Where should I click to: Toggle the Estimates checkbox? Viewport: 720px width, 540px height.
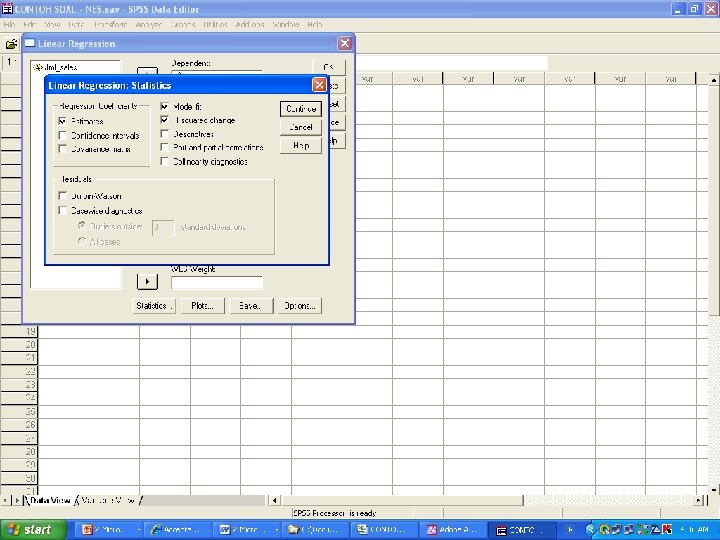pos(62,121)
